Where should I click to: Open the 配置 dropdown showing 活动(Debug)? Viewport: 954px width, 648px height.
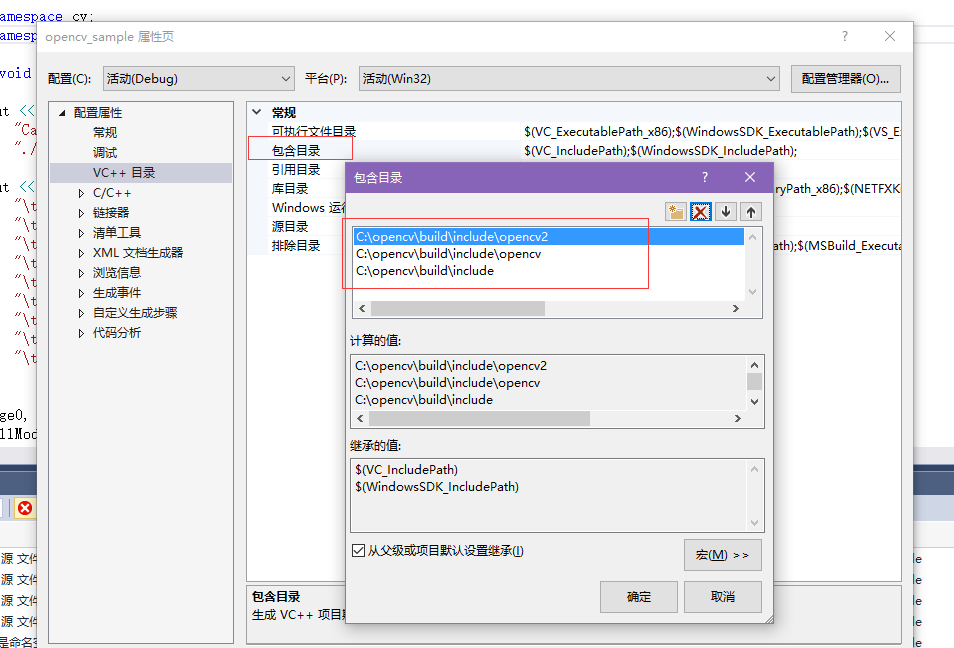tap(198, 79)
